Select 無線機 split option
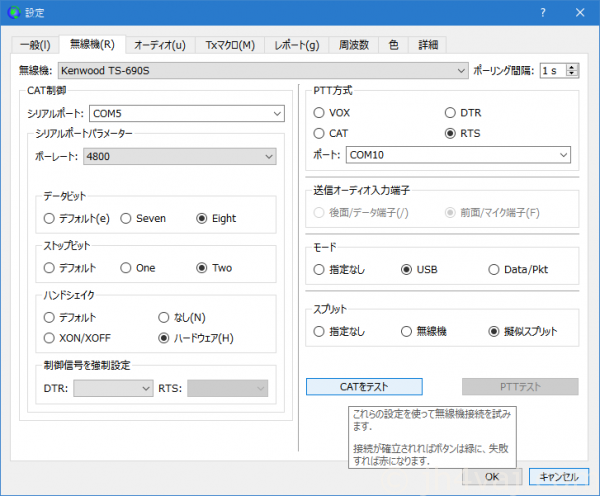The image size is (600, 496). (407, 331)
